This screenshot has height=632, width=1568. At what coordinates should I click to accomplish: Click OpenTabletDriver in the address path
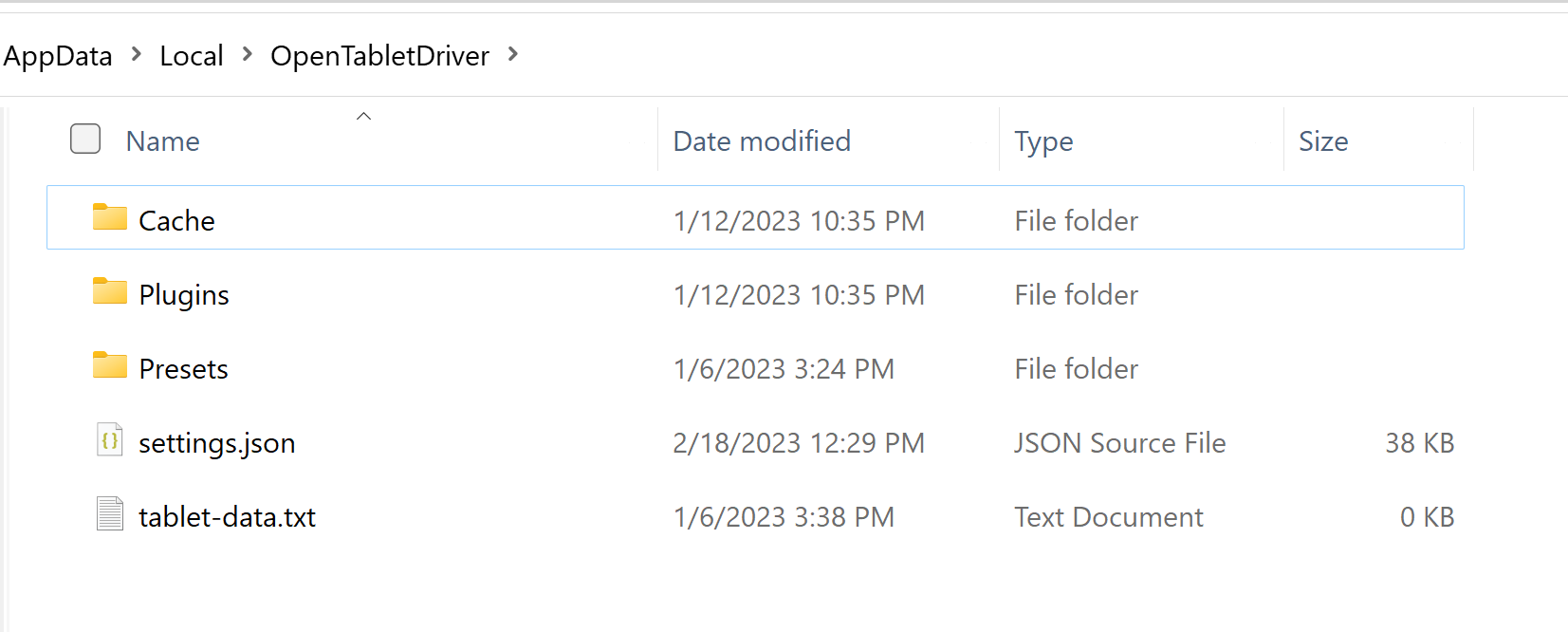(379, 56)
